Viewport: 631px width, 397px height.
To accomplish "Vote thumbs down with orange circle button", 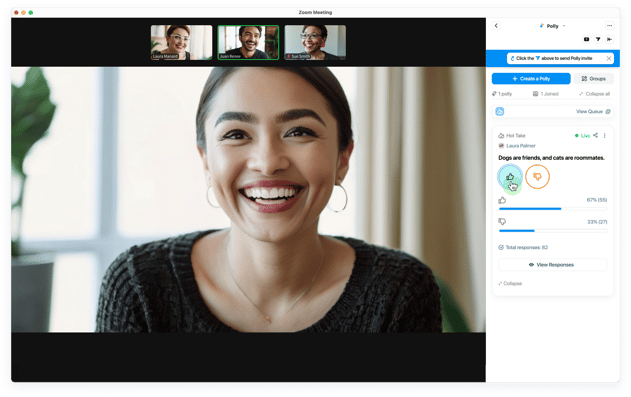I will tap(537, 177).
